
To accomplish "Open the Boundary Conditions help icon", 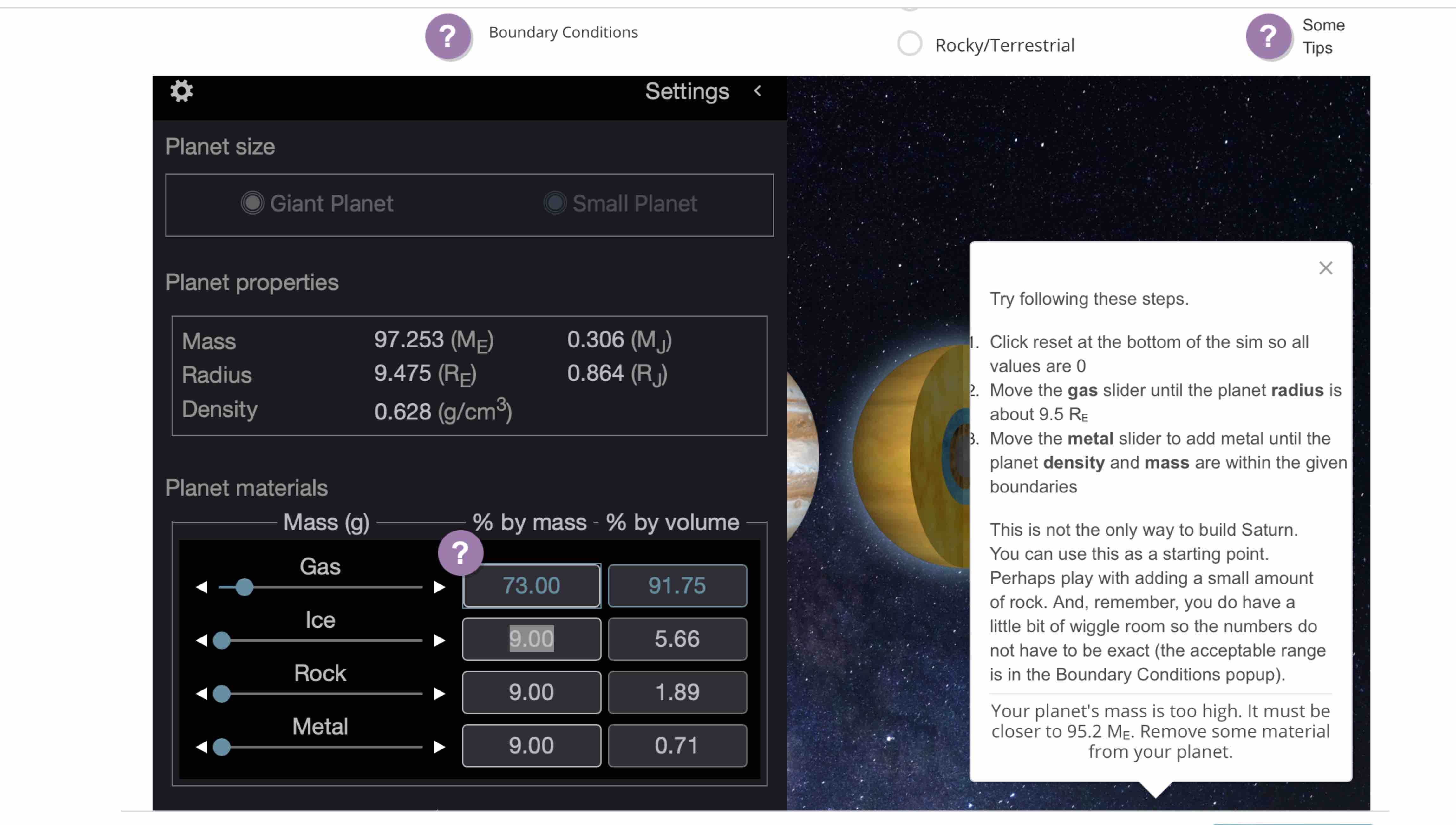I will pyautogui.click(x=447, y=37).
